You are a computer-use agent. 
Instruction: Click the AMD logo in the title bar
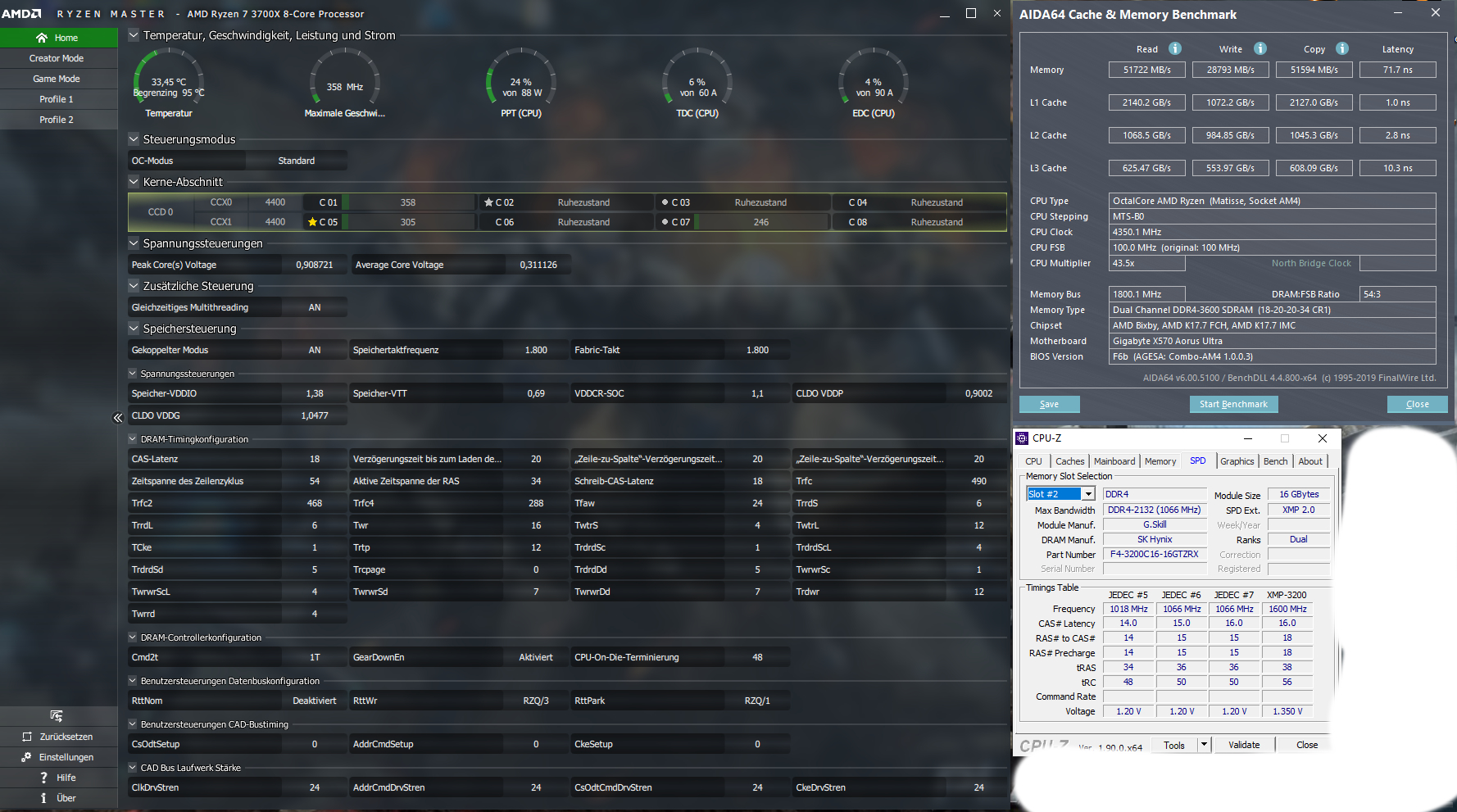tap(21, 14)
